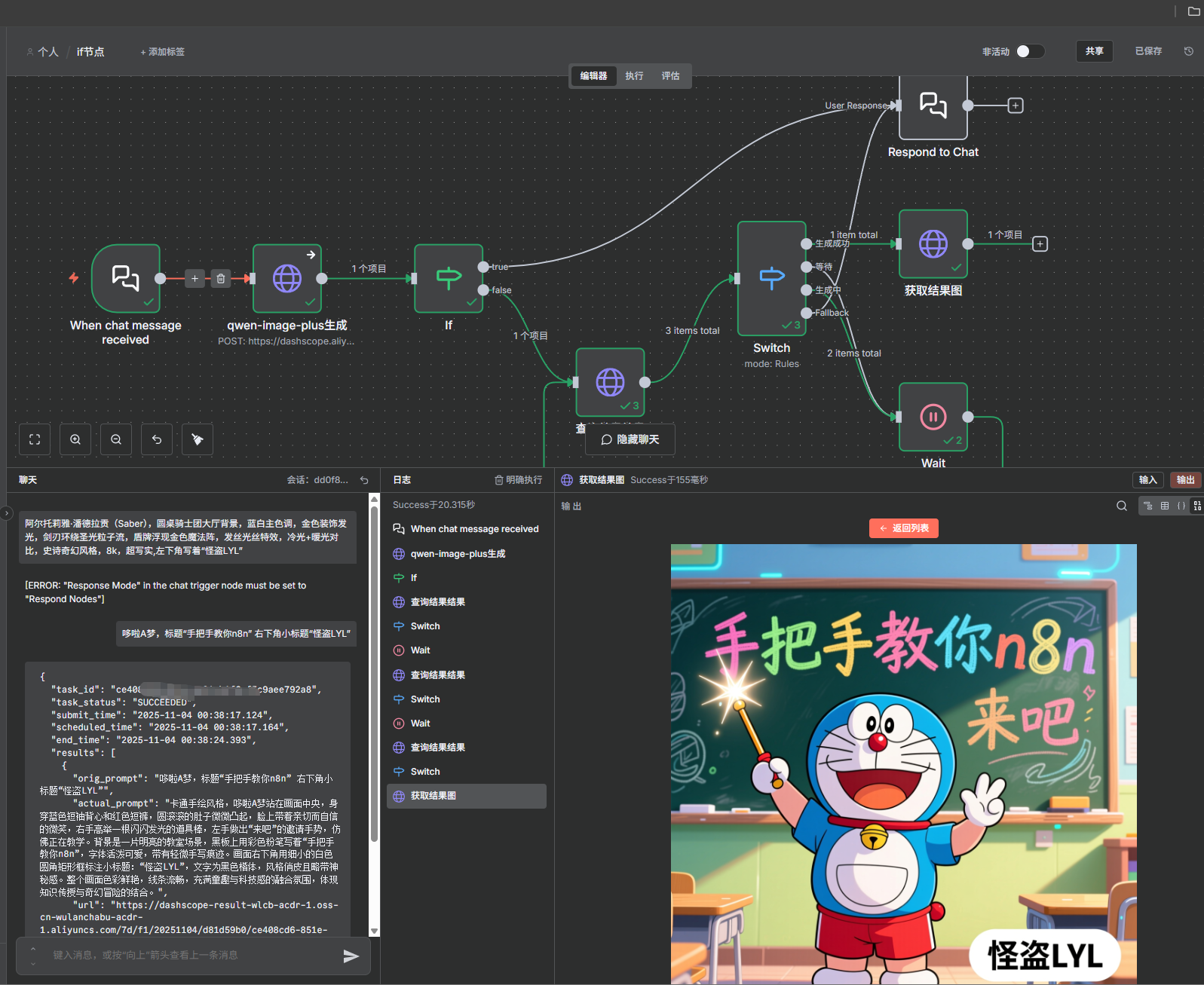Show the 输出 data pane
The width and height of the screenshot is (1204, 985).
pyautogui.click(x=1185, y=480)
